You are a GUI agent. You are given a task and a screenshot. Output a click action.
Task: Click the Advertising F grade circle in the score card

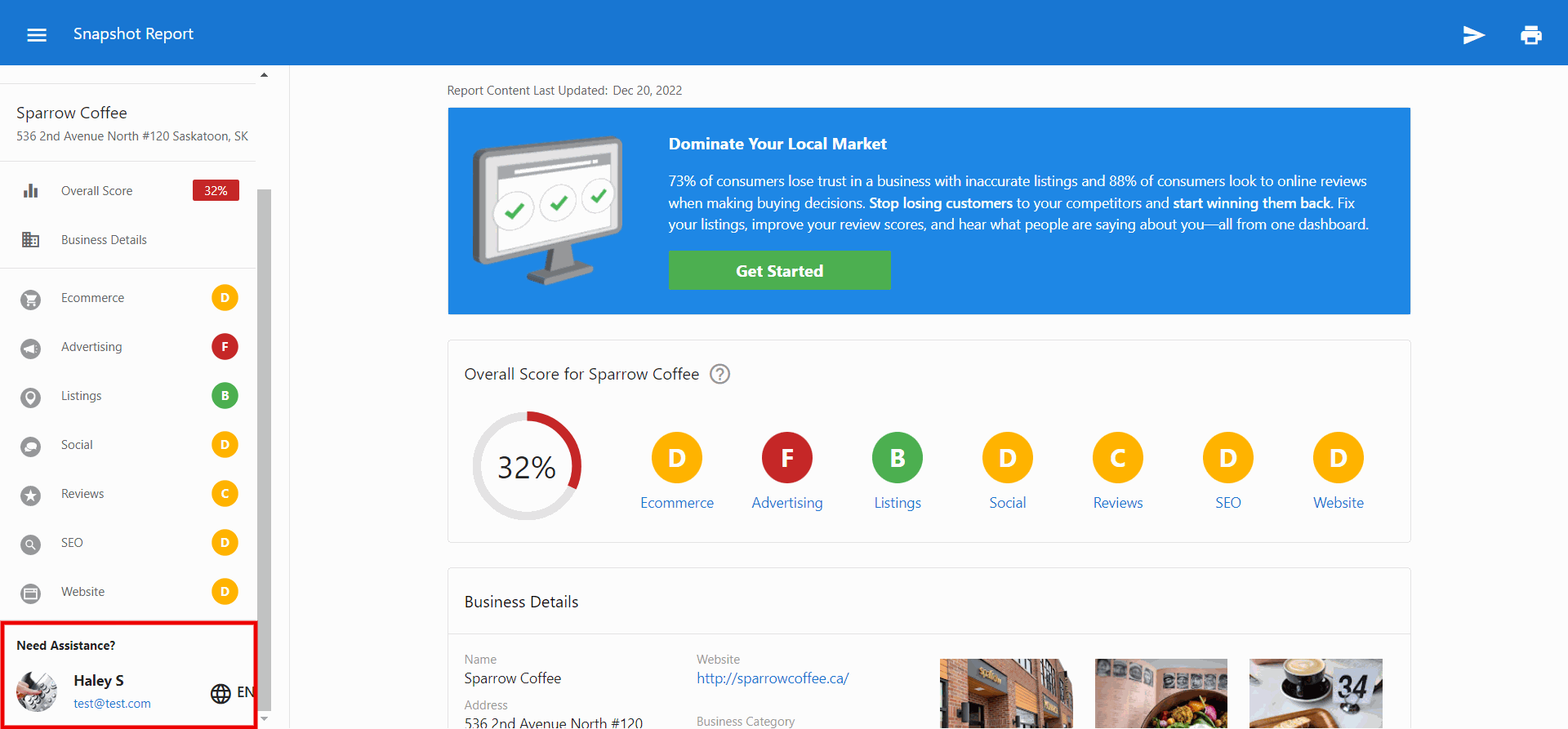787,458
